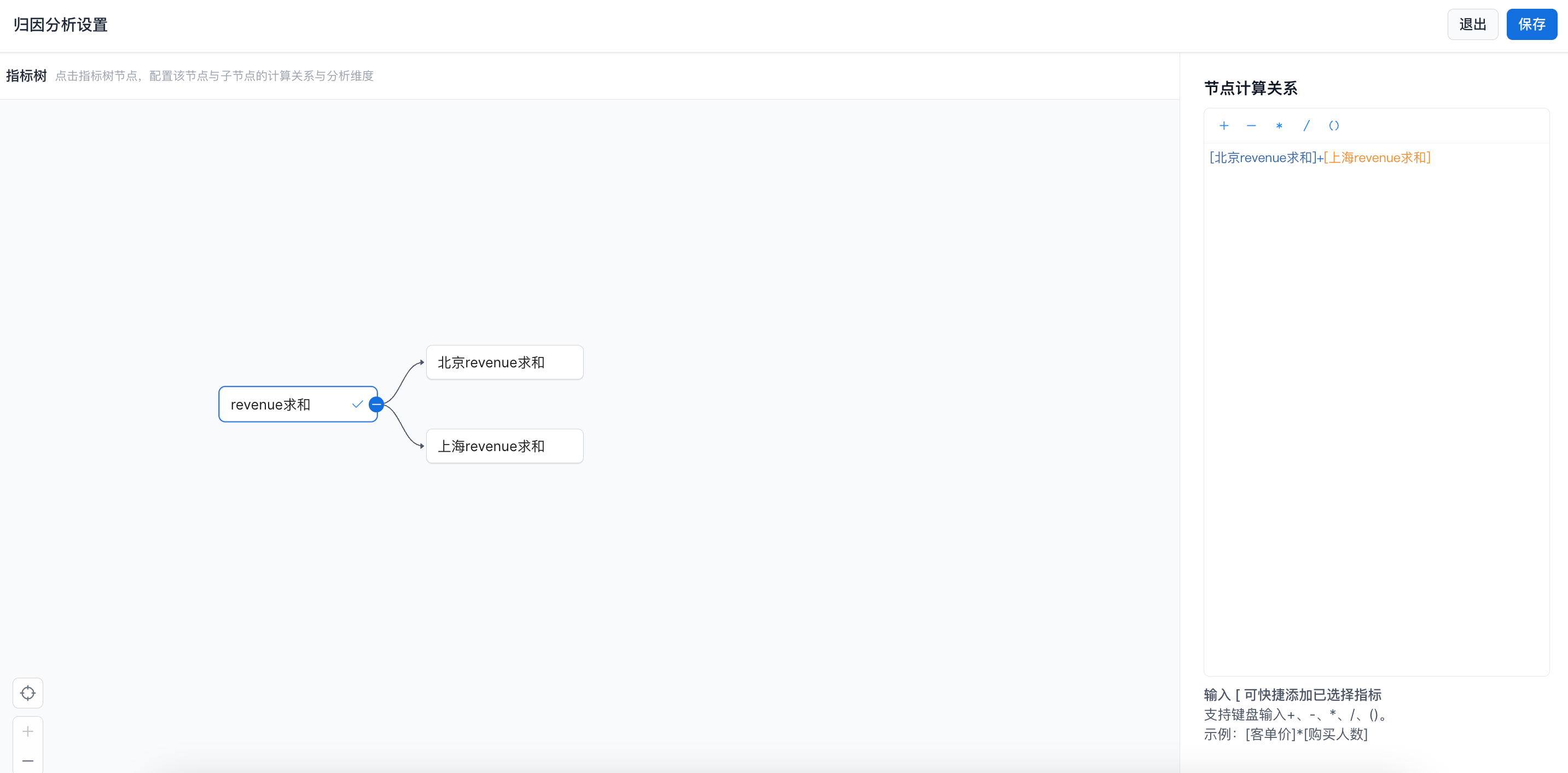This screenshot has width=1568, height=773.
Task: Insert parentheses into formula
Action: tap(1334, 125)
